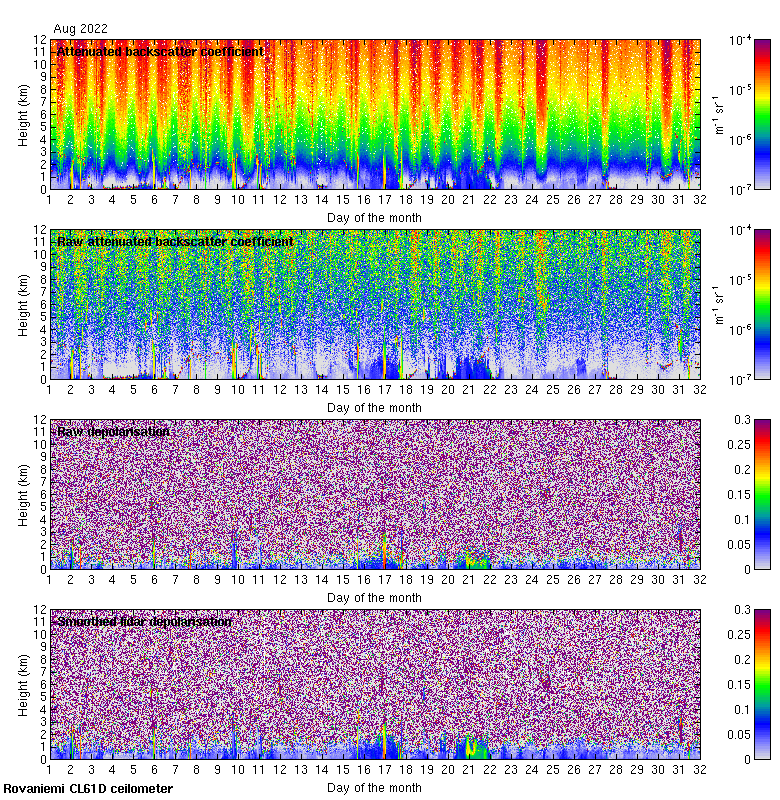Click the "Attenuated backscatter coefficient" plot title
Screen dimensions: 780x800
[x=160, y=51]
